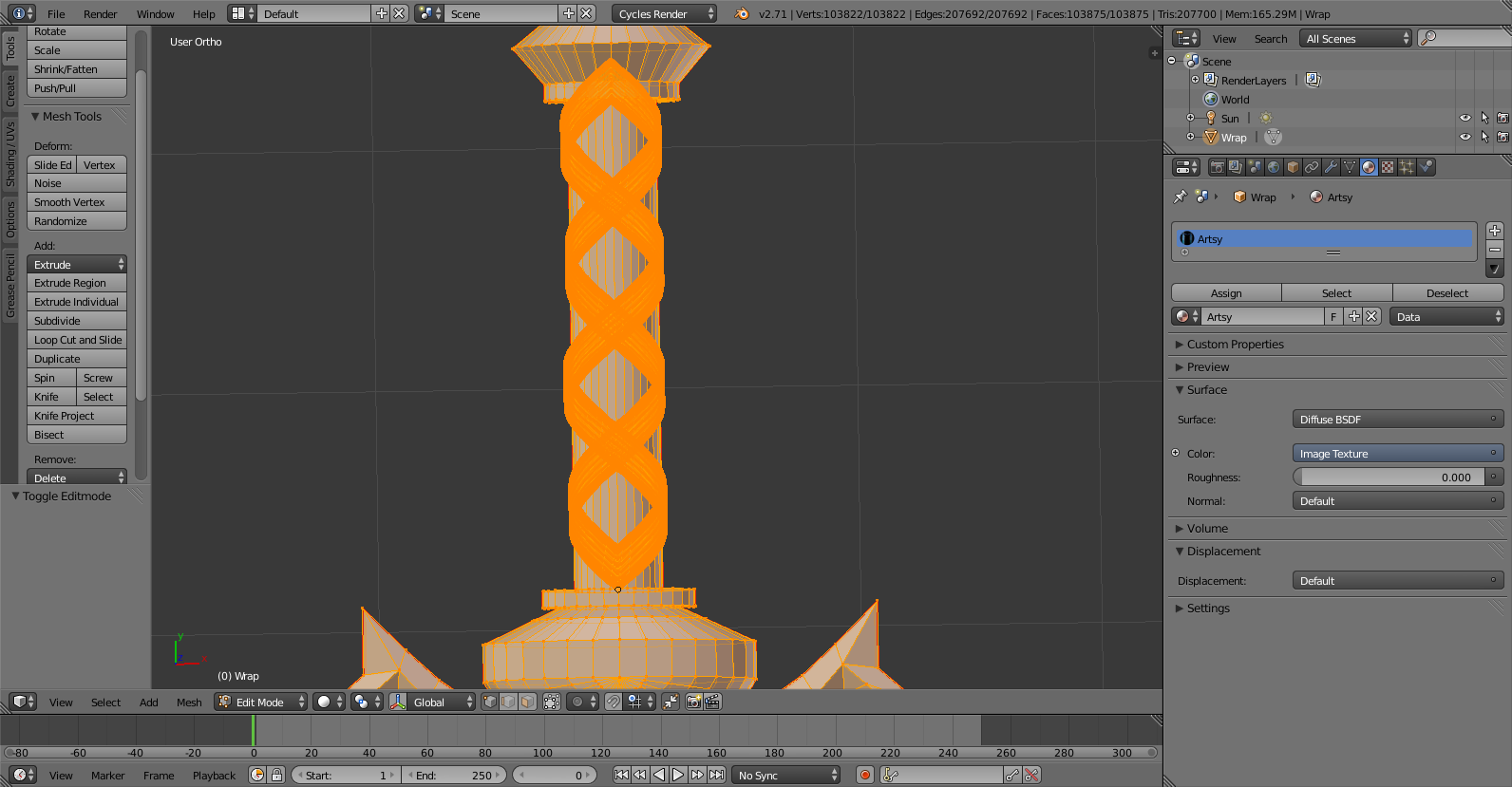This screenshot has width=1512, height=787.
Task: Click the Assign material button
Action: pyautogui.click(x=1226, y=292)
